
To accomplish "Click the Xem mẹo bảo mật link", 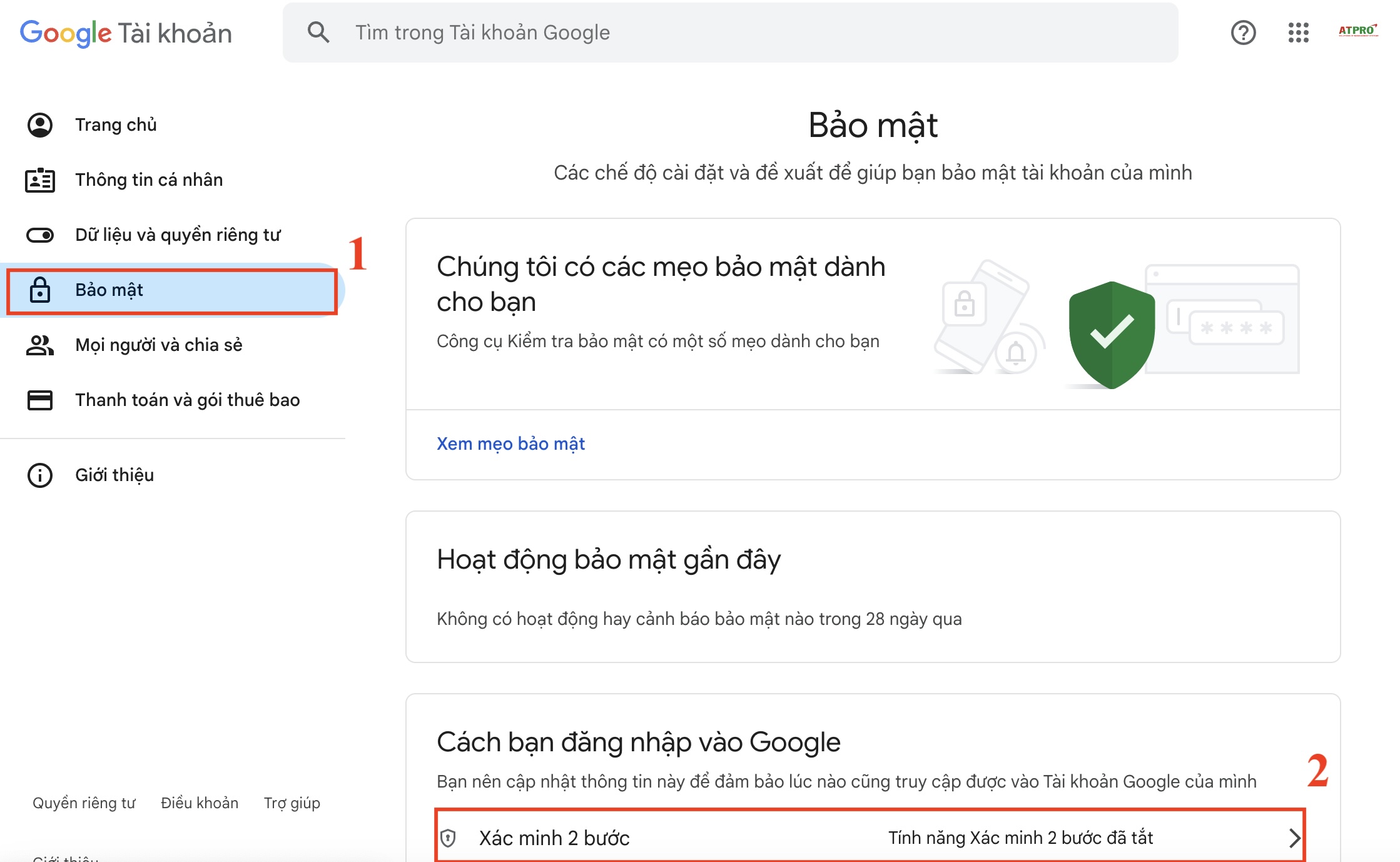I will [x=510, y=444].
